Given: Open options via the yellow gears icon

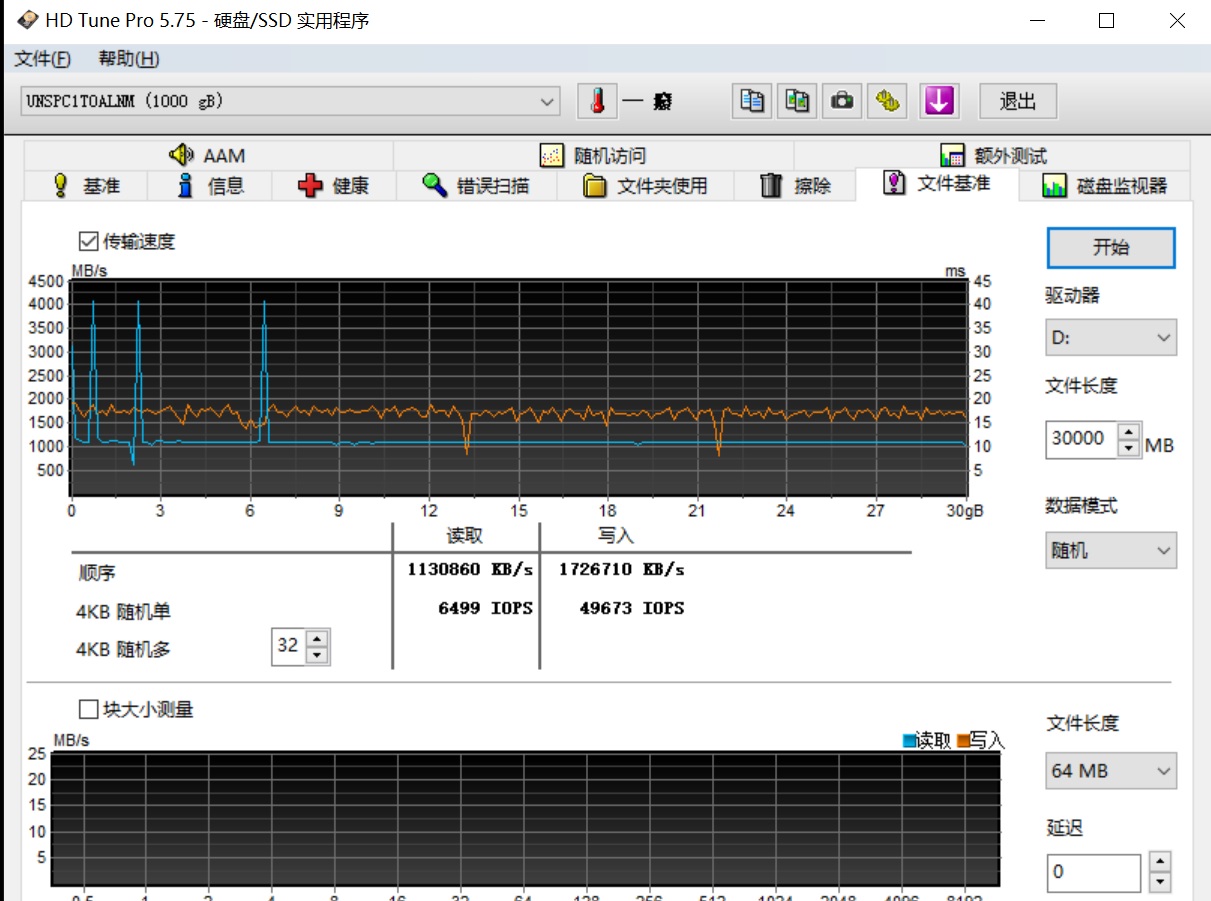Looking at the screenshot, I should click(887, 101).
